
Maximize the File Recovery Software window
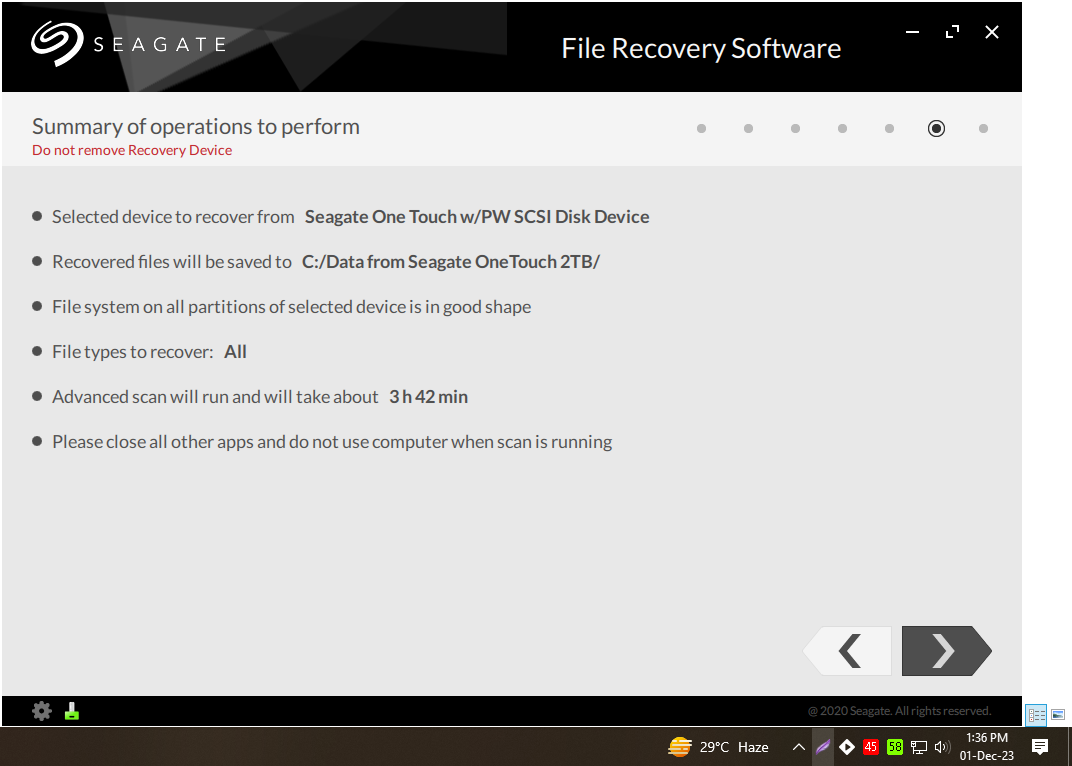pyautogui.click(x=952, y=32)
